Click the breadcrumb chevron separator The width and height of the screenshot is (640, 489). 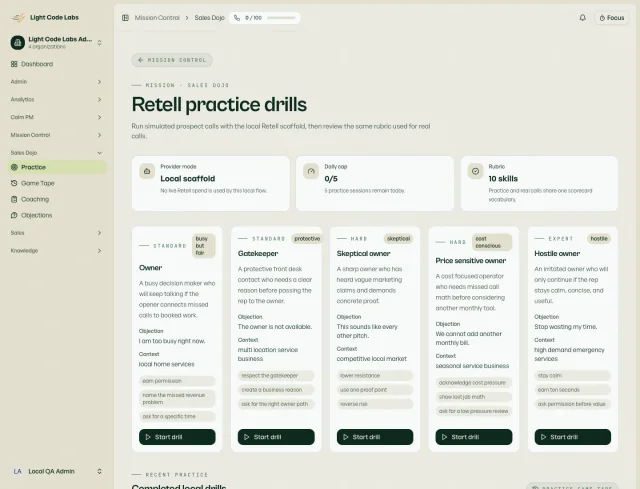pyautogui.click(x=187, y=18)
